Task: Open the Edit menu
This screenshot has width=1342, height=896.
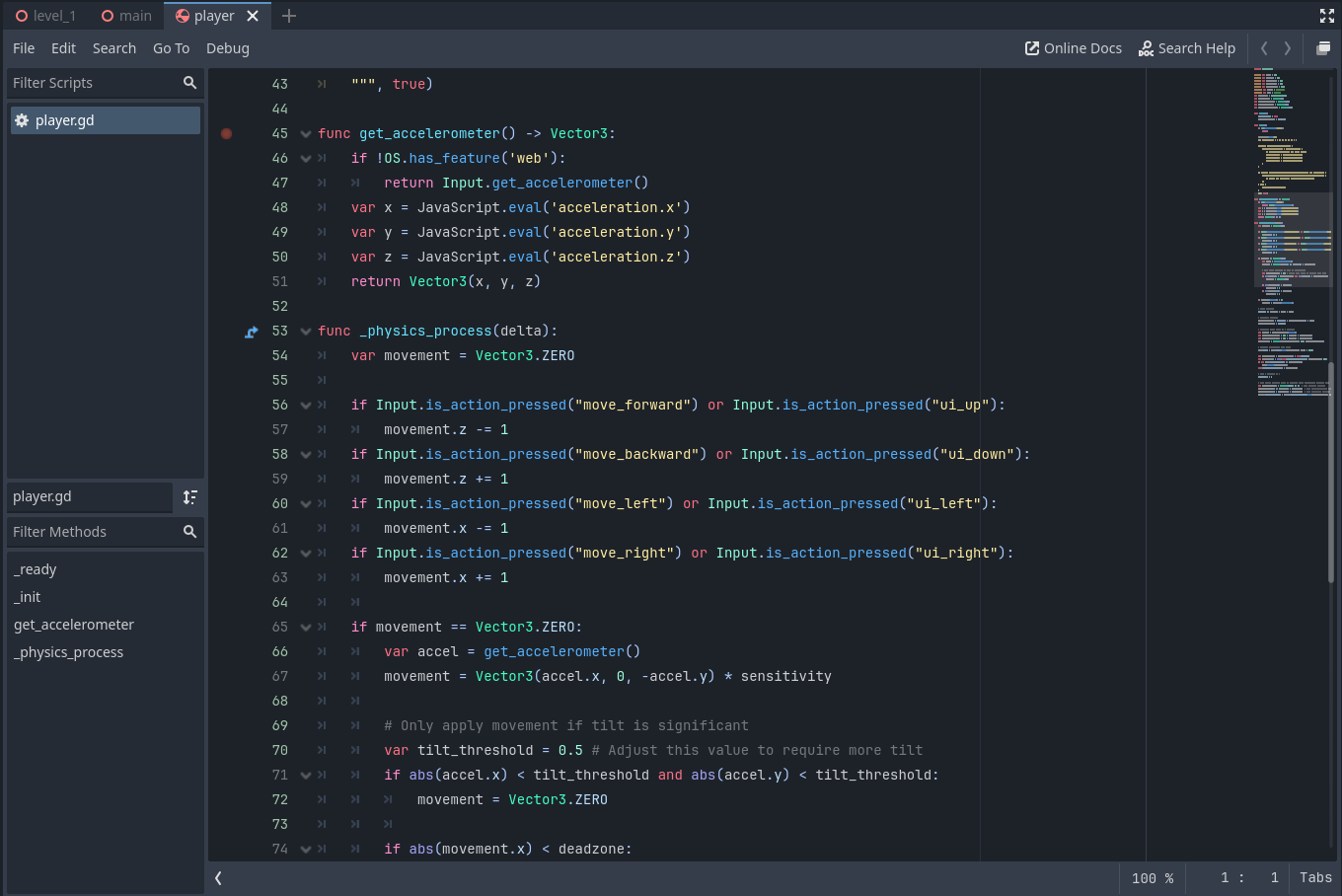Action: coord(64,48)
